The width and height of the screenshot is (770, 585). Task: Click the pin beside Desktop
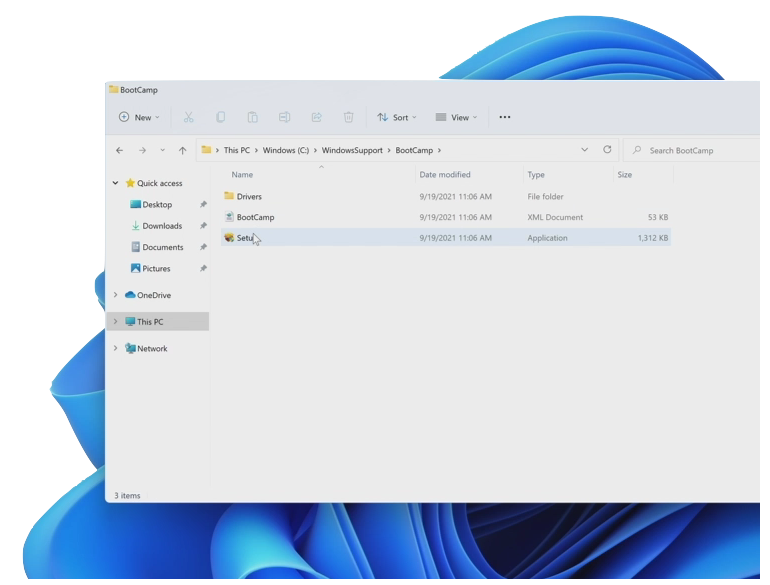pyautogui.click(x=203, y=204)
